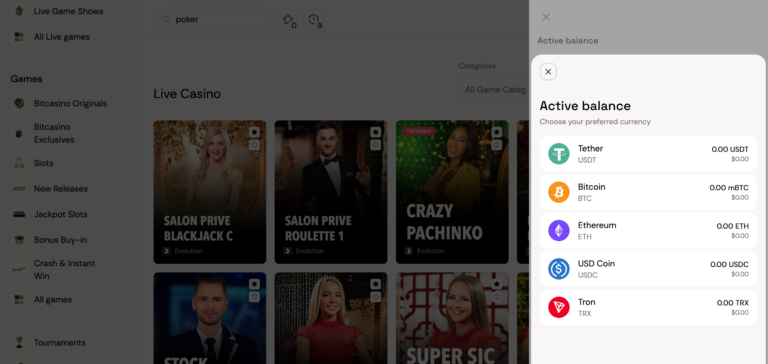Go to All games
Screen dimensions: 768x364
[53, 299]
